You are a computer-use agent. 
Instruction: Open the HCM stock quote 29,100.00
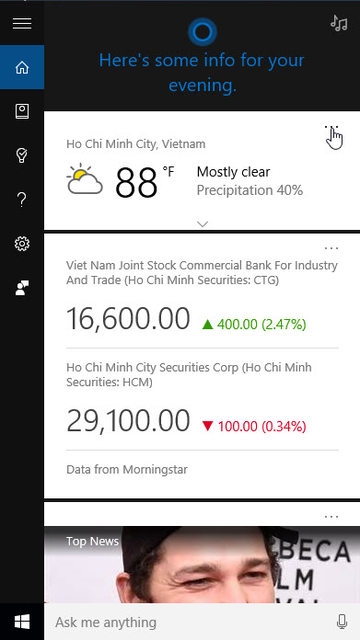tap(128, 421)
